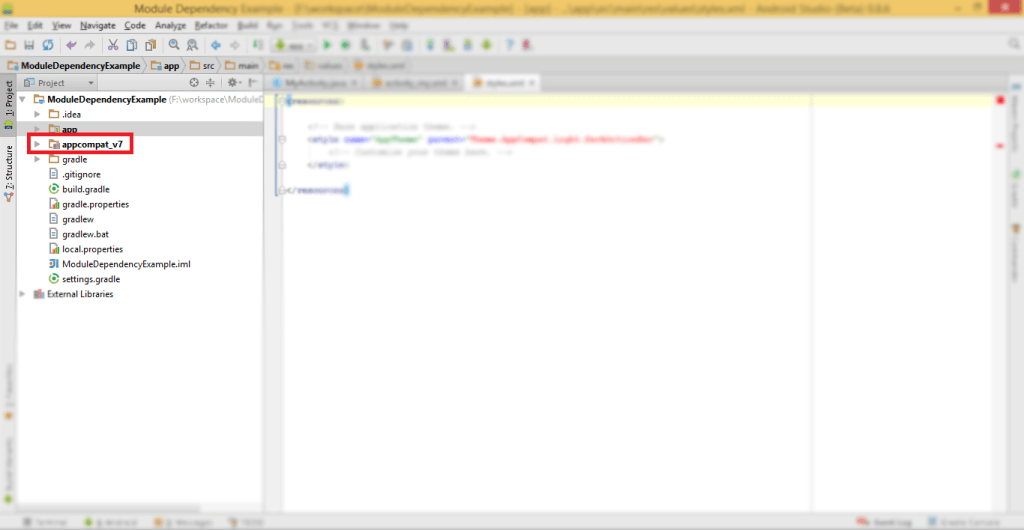Select gradle.properties file
Viewport: 1024px width, 530px height.
pyautogui.click(x=96, y=204)
